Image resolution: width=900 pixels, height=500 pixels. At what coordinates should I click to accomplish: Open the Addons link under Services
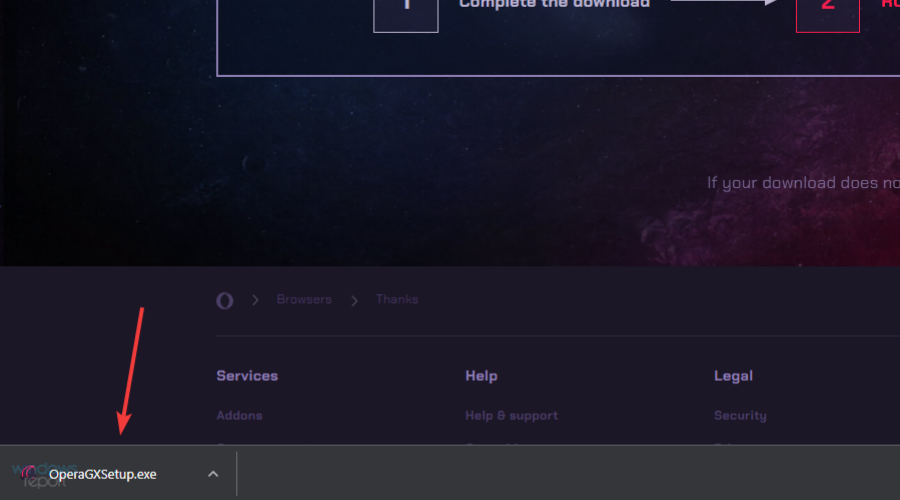point(239,415)
